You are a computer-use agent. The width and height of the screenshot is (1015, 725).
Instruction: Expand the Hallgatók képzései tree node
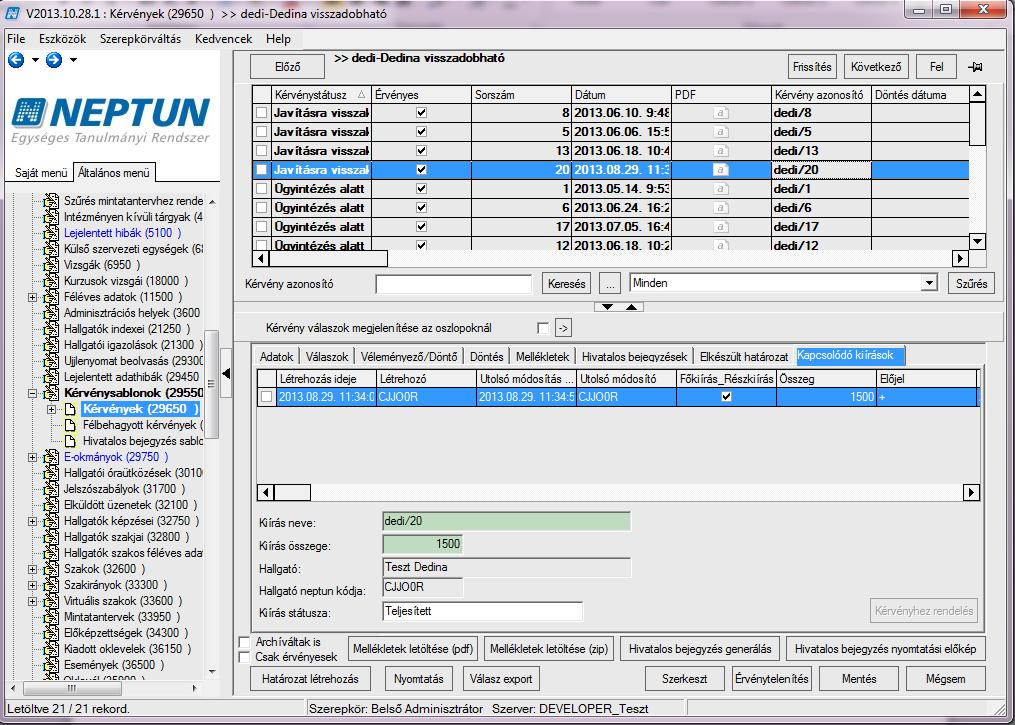pyautogui.click(x=32, y=521)
